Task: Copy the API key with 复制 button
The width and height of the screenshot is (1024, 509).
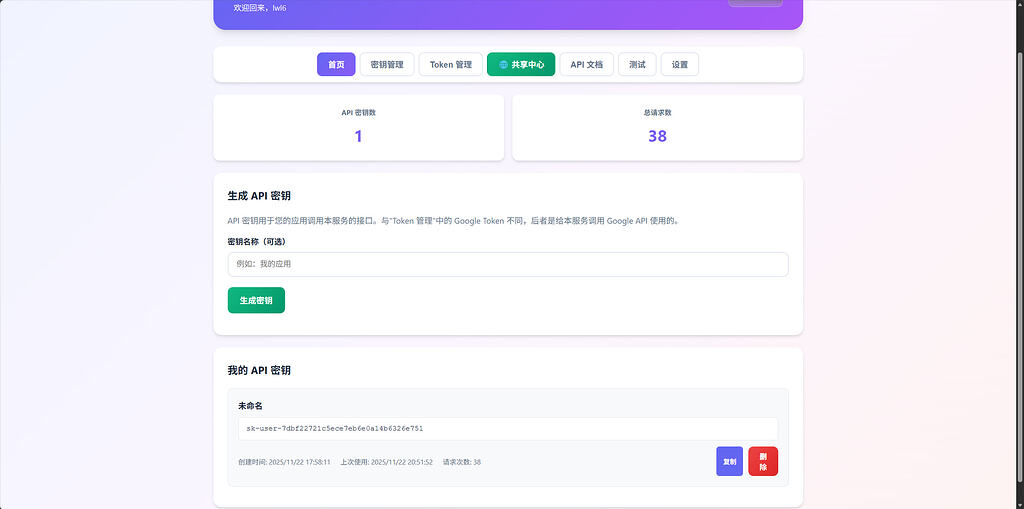Action: coord(729,461)
